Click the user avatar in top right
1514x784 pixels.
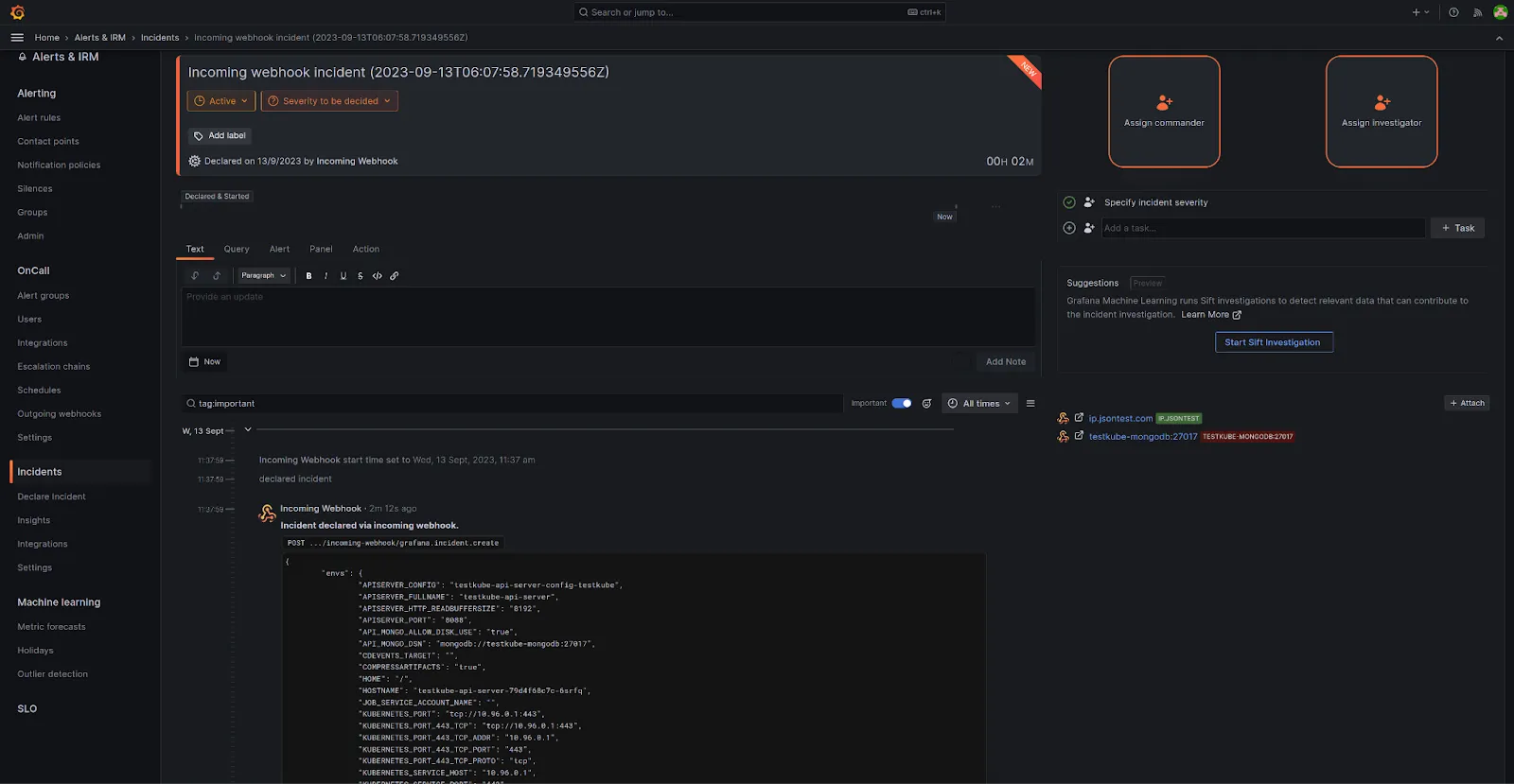click(1500, 12)
